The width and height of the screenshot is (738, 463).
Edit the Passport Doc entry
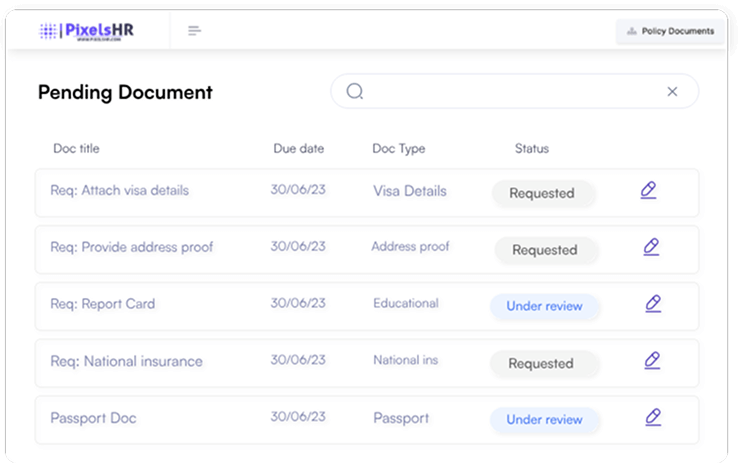653,417
